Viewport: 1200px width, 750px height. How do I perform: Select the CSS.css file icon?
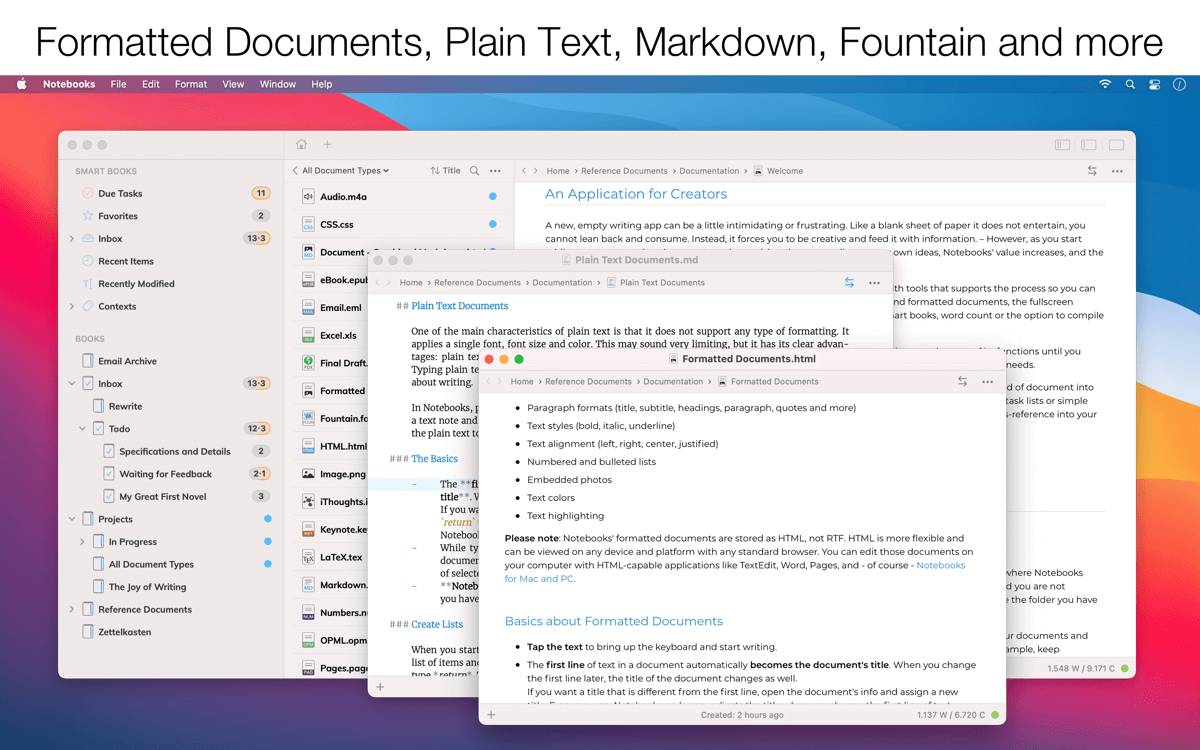tap(309, 225)
